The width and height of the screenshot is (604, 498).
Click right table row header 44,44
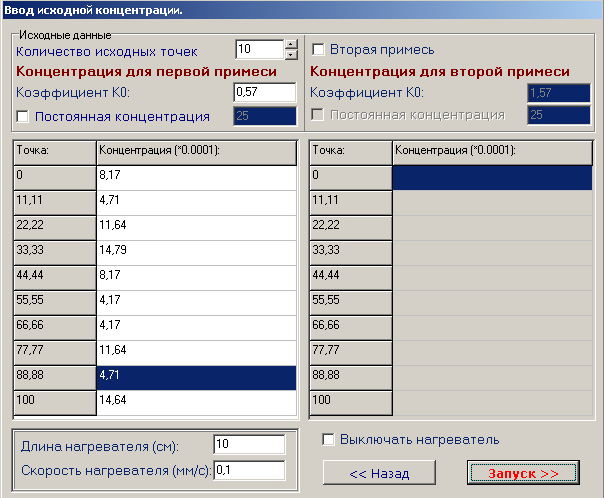coord(351,278)
